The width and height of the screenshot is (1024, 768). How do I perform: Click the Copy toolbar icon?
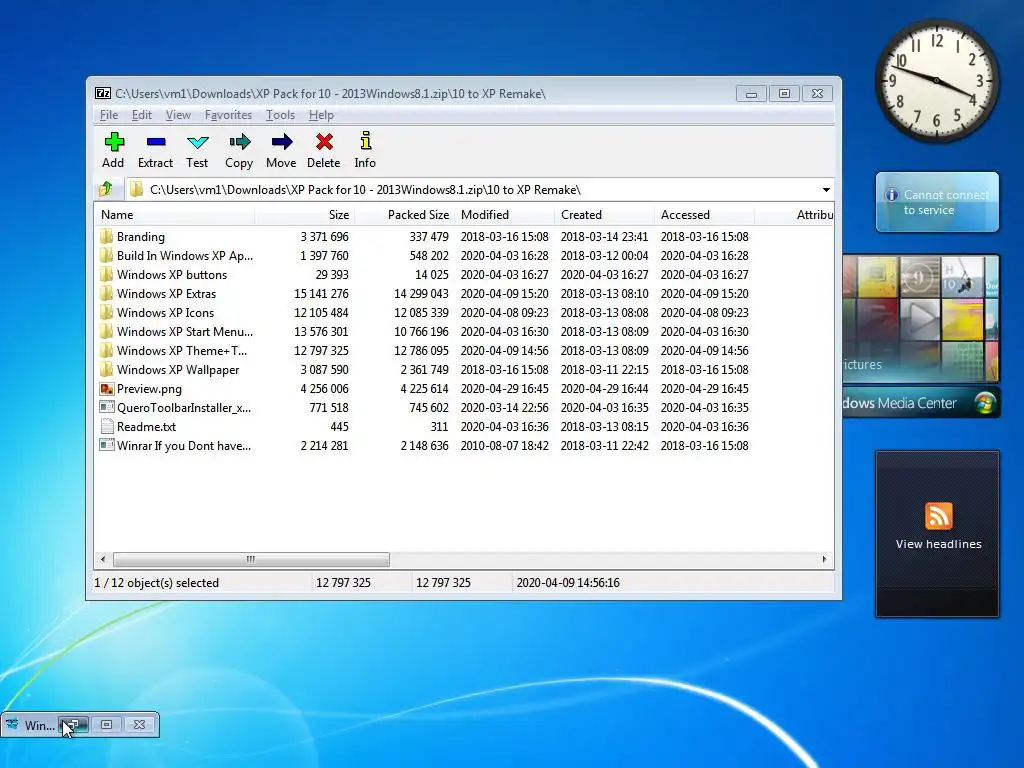(240, 142)
